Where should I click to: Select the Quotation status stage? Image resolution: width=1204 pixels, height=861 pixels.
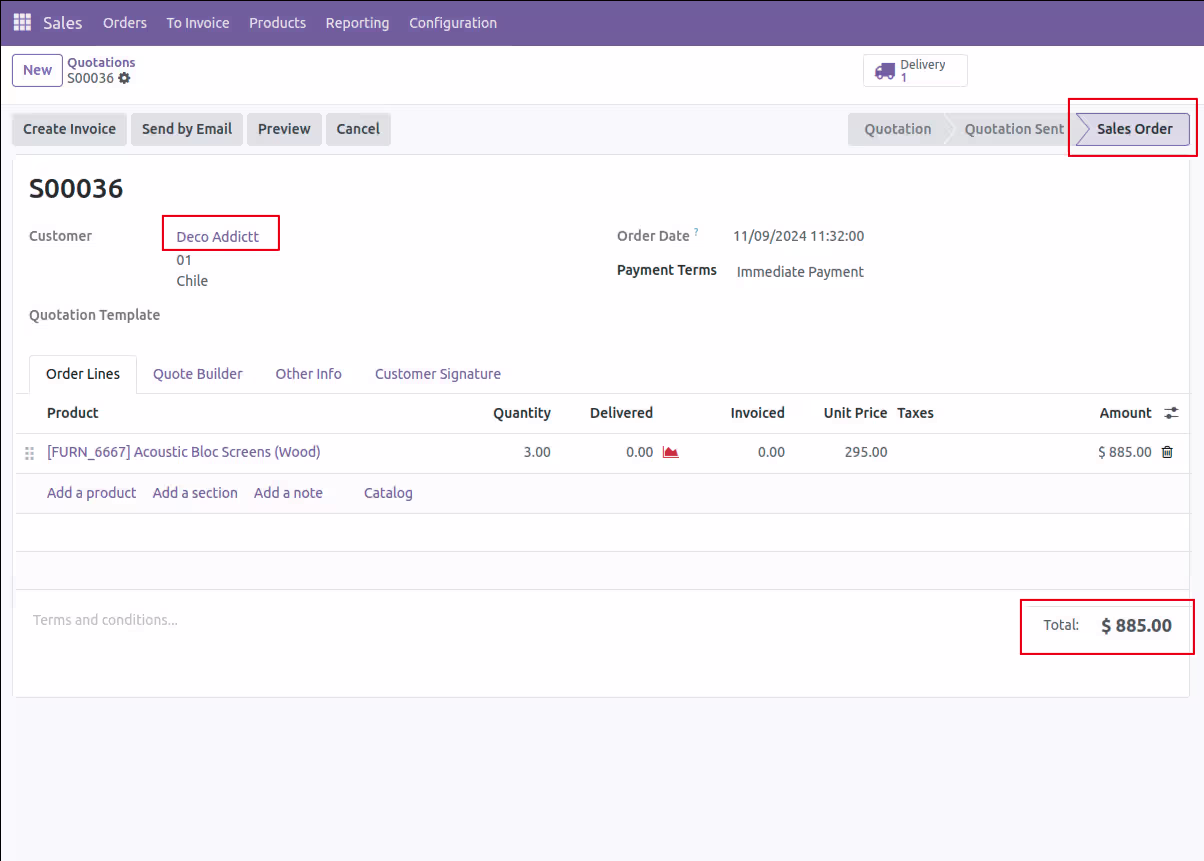point(897,129)
